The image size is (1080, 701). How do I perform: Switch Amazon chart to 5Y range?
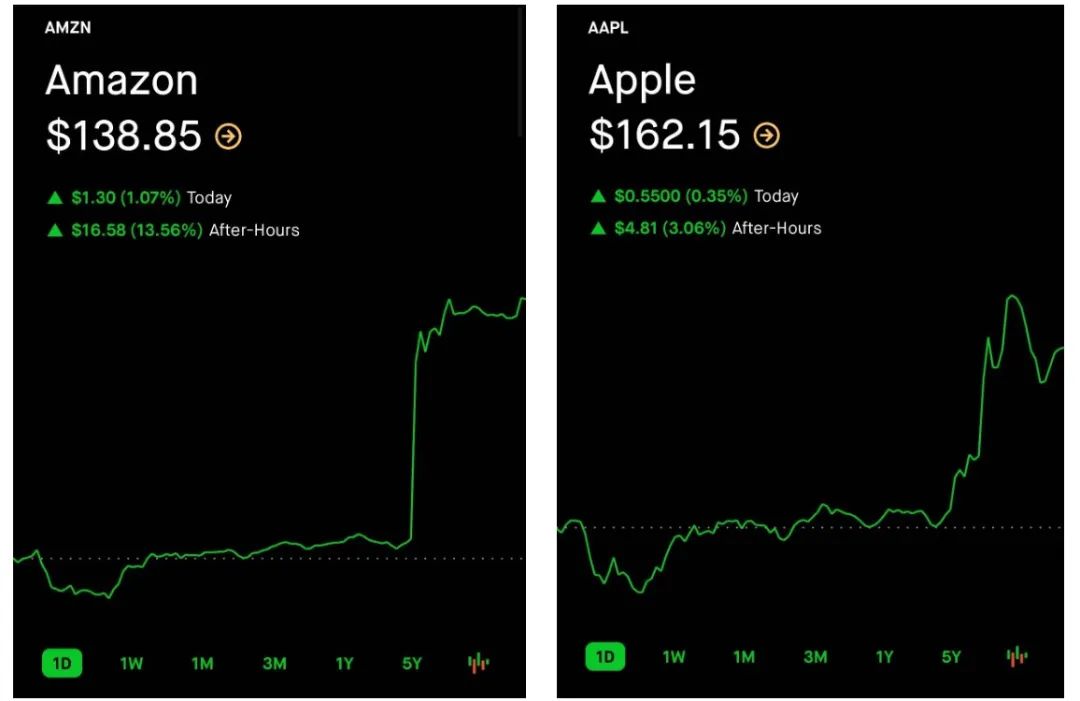412,662
